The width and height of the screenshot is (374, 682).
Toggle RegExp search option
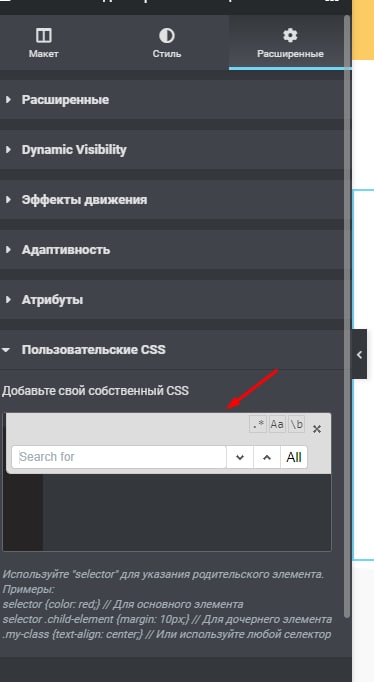[258, 424]
